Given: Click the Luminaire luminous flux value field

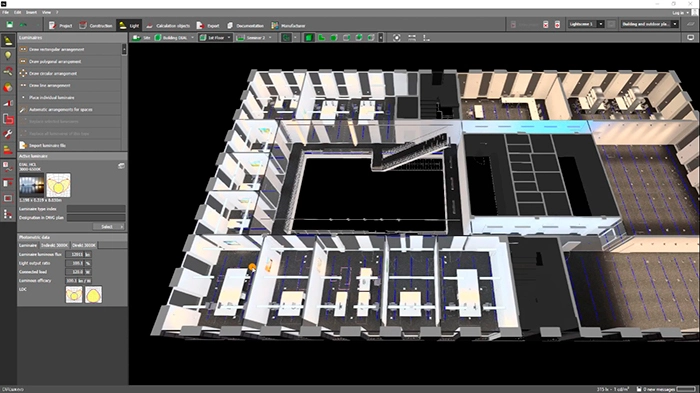Looking at the screenshot, I should 75,255.
